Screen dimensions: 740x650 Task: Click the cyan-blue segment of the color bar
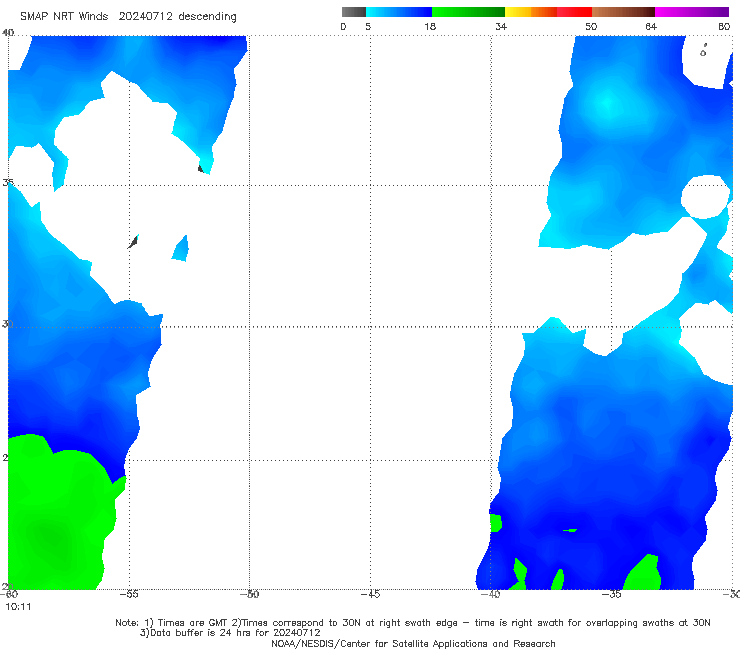pyautogui.click(x=399, y=12)
